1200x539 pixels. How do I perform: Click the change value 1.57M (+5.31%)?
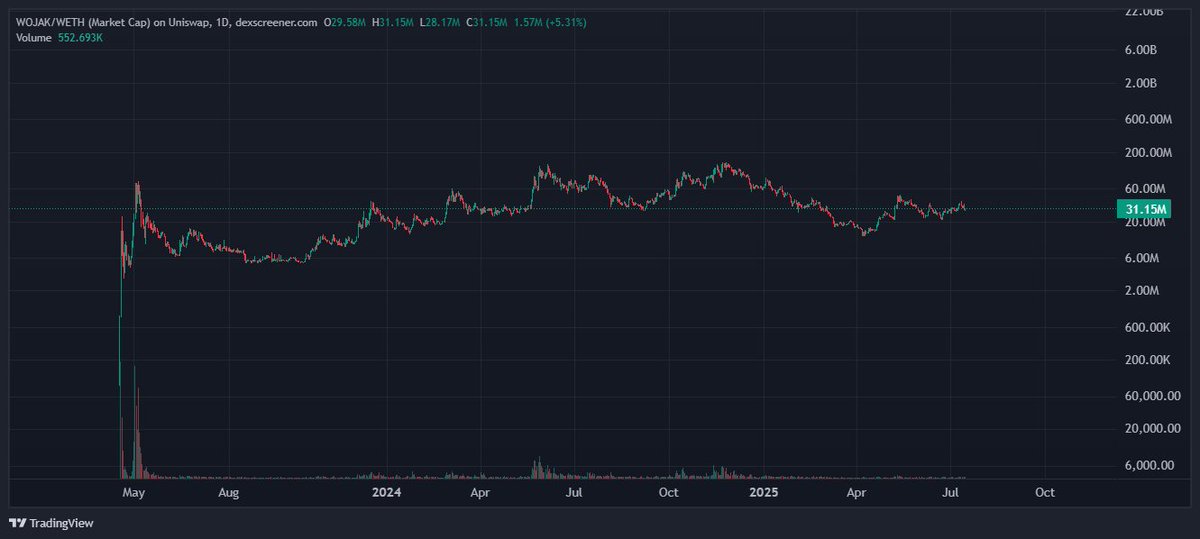[x=550, y=22]
